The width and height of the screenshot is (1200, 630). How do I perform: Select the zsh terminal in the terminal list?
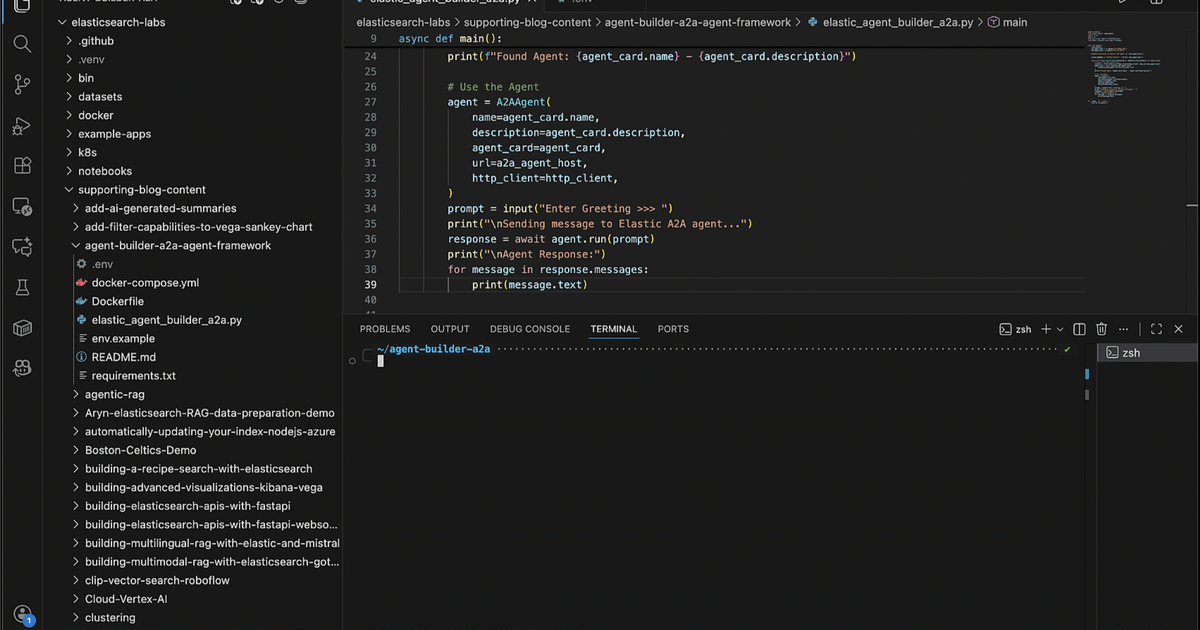pos(1131,352)
